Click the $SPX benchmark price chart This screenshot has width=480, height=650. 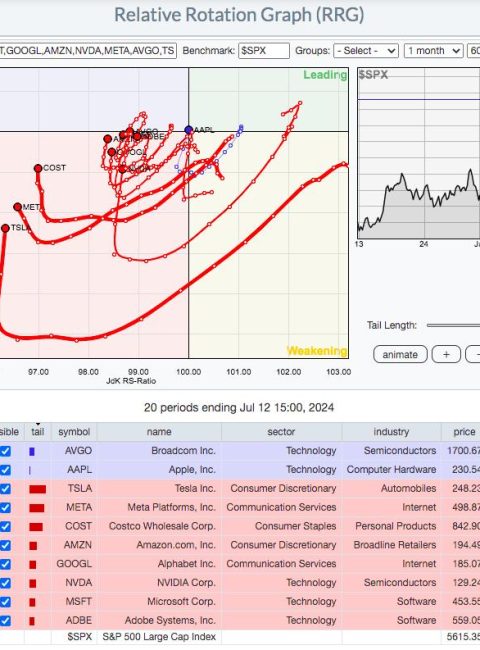tap(419, 153)
